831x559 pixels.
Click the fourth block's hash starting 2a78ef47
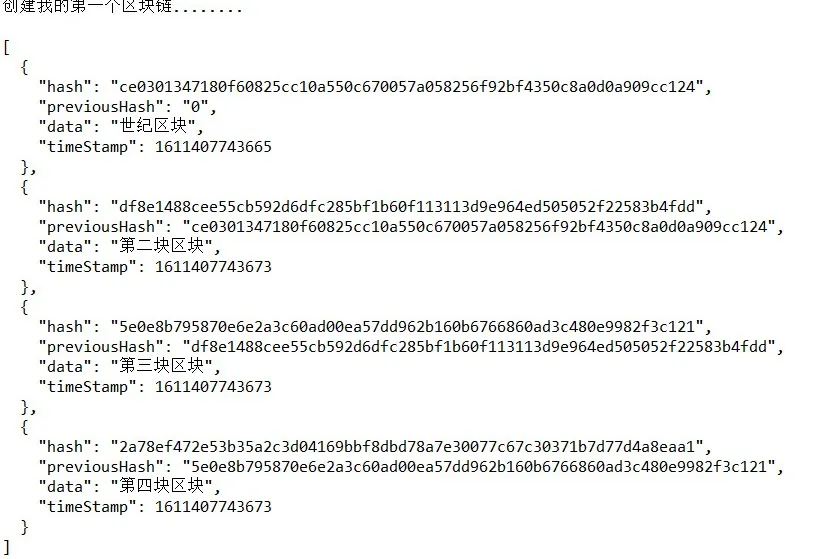click(x=407, y=447)
